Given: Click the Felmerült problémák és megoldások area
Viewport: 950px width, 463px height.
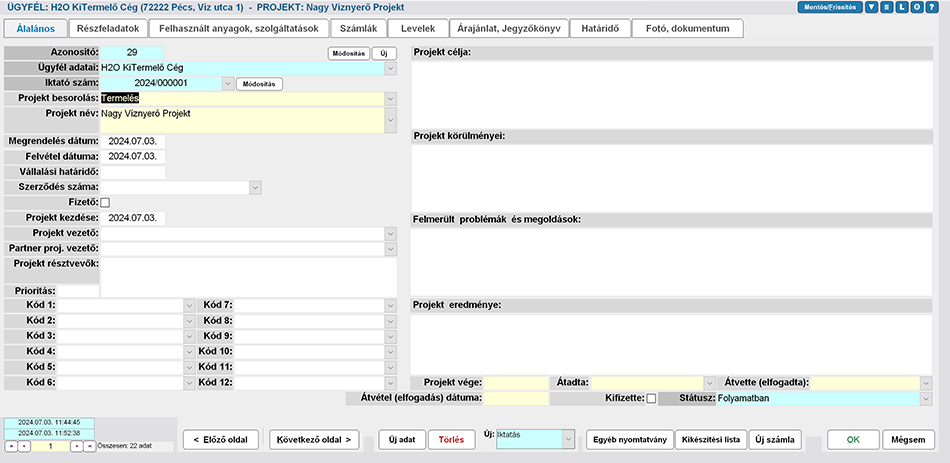Looking at the screenshot, I should coord(671,262).
